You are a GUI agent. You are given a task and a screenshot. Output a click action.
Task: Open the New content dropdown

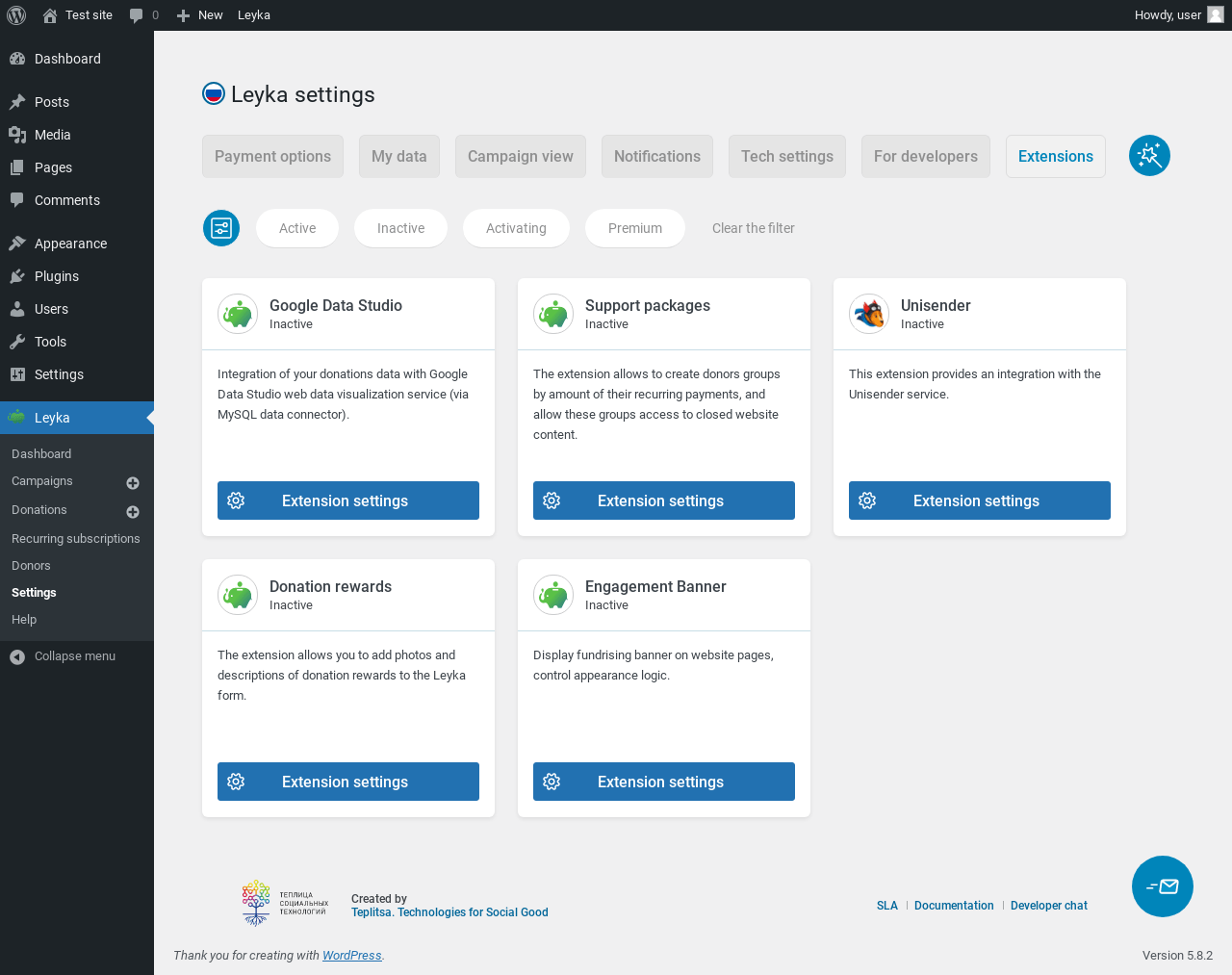click(200, 15)
